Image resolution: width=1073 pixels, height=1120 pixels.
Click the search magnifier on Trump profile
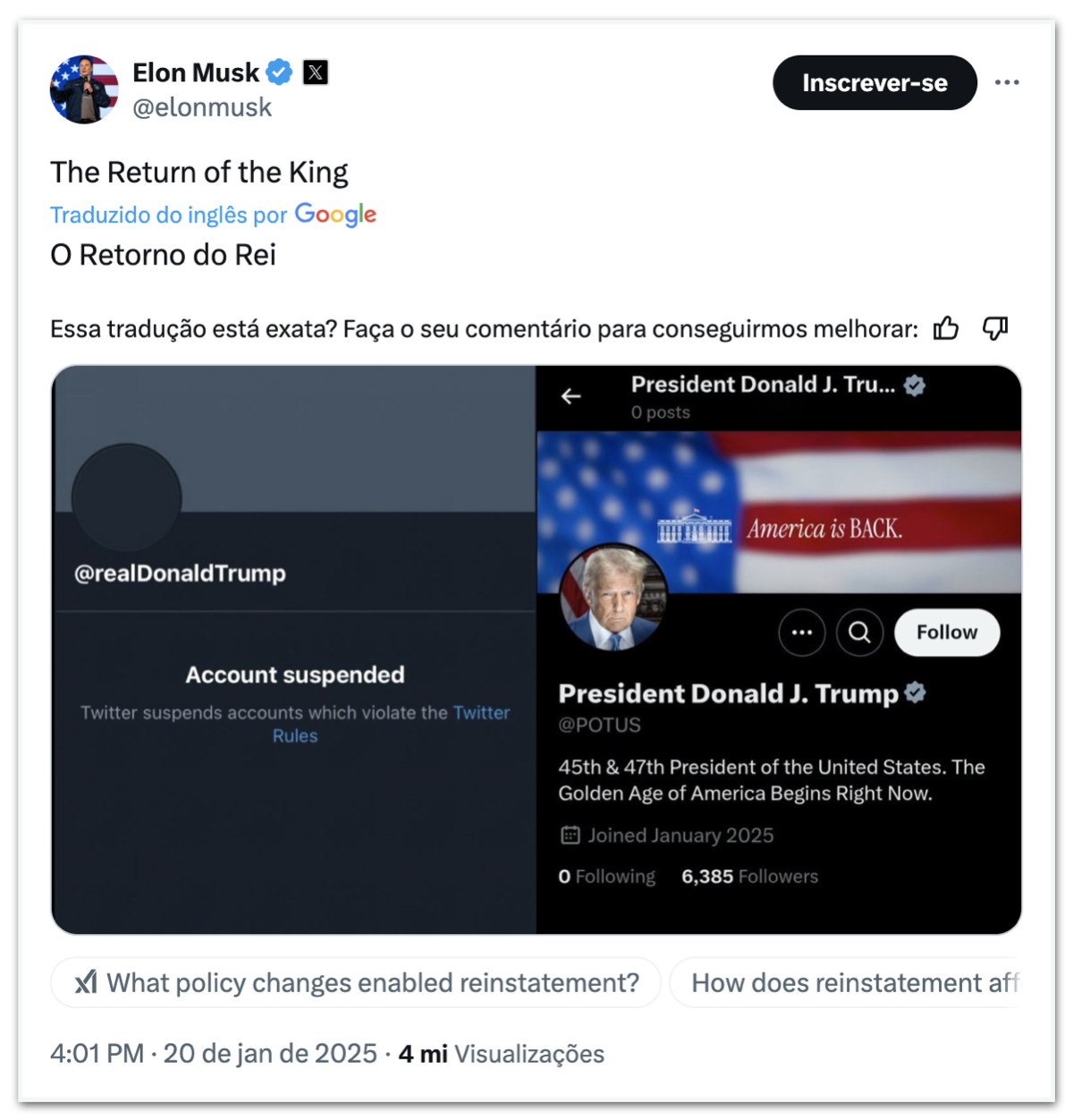tap(859, 632)
